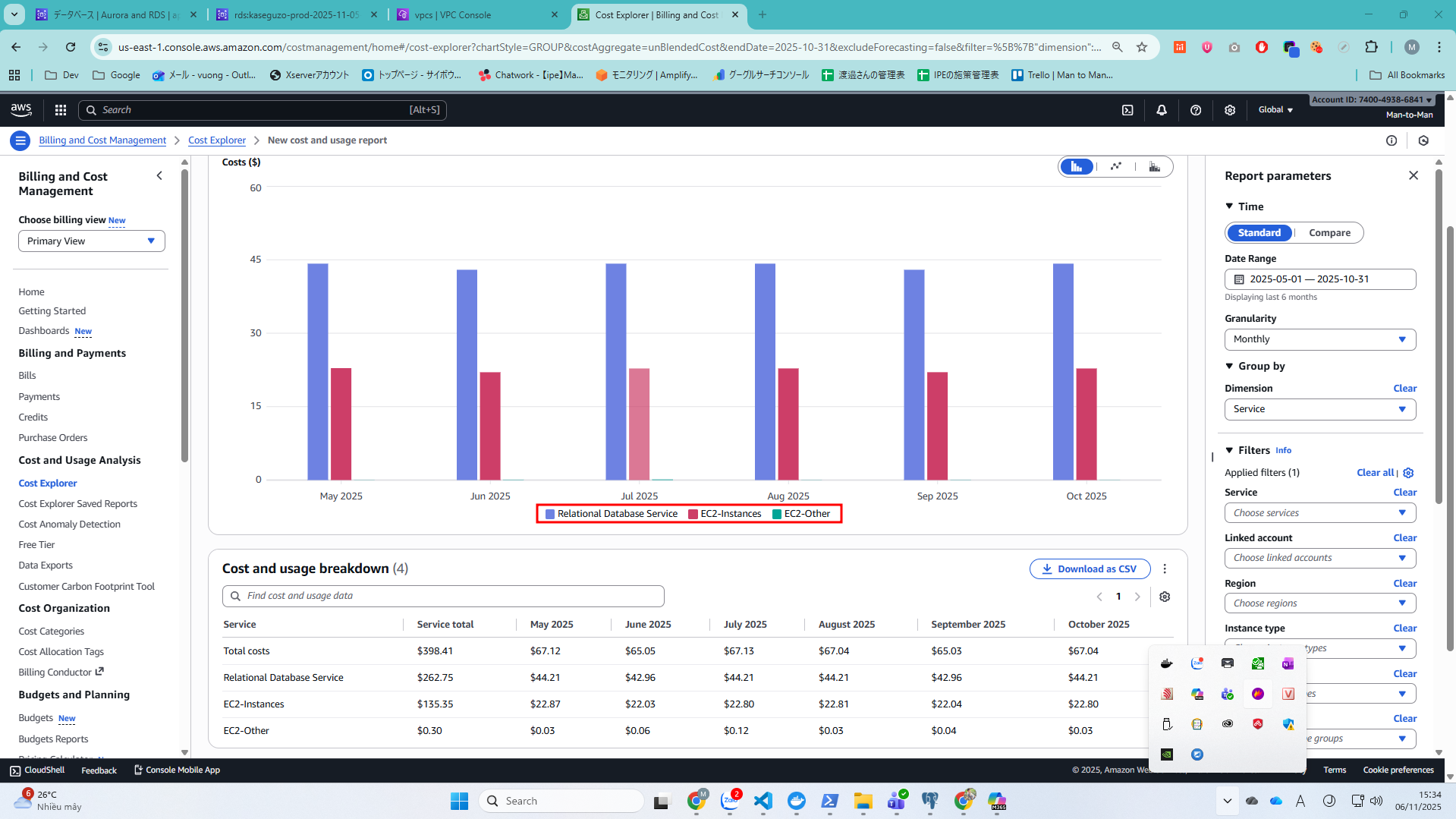The height and width of the screenshot is (819, 1456).
Task: Open the AWS services grid menu
Action: pyautogui.click(x=61, y=110)
